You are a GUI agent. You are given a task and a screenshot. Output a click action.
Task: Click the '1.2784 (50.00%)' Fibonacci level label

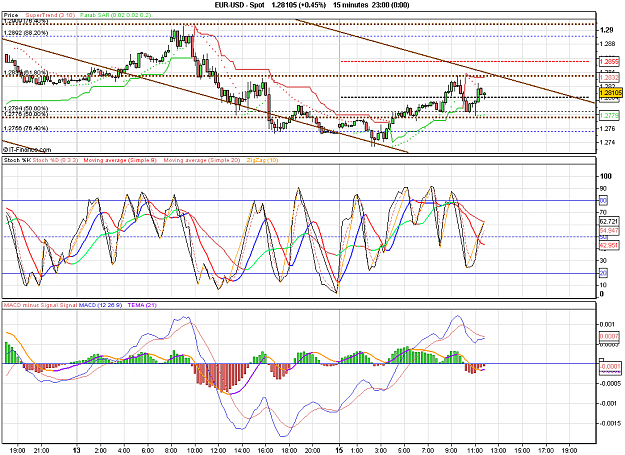click(26, 108)
